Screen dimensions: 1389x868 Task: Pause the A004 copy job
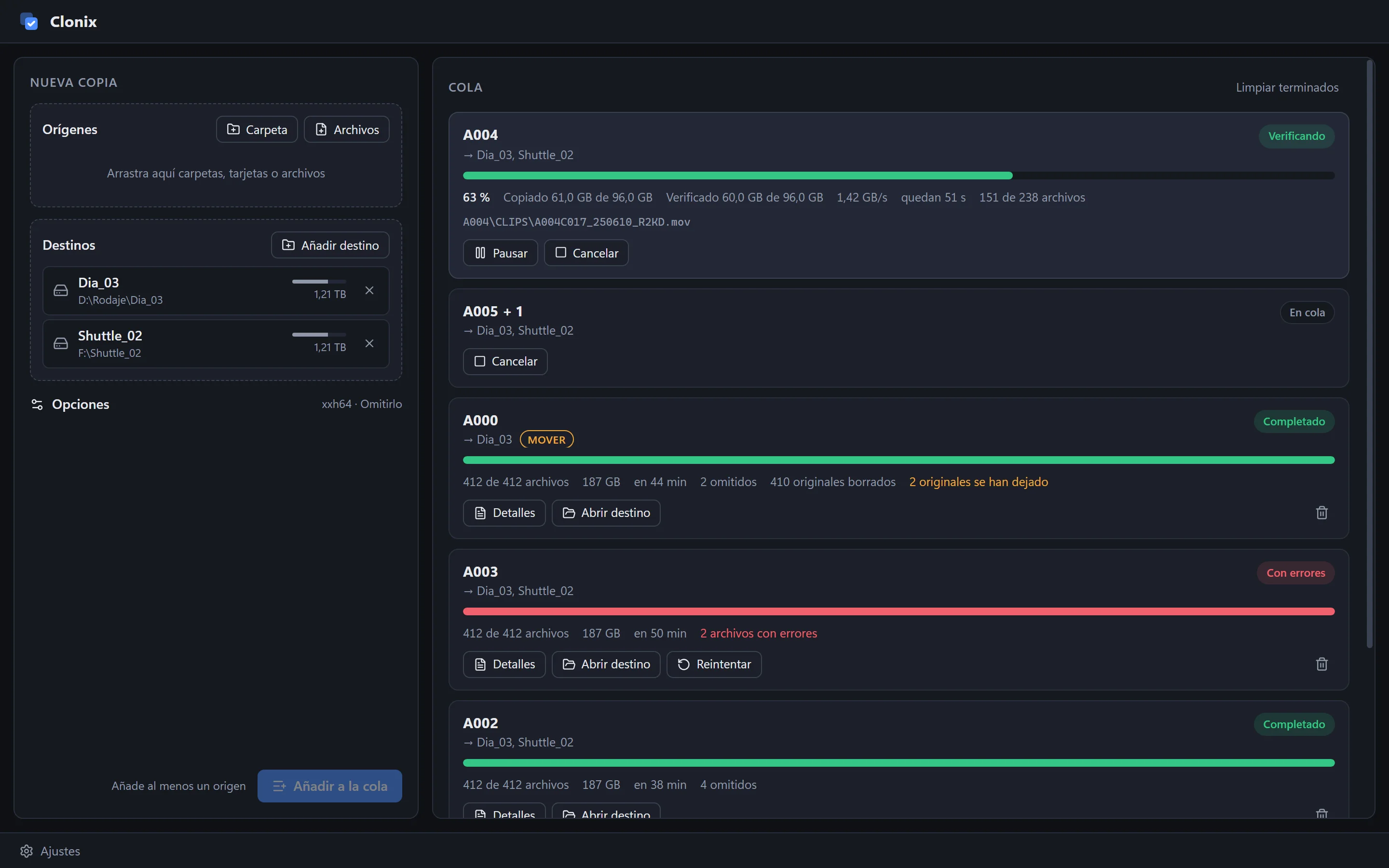pyautogui.click(x=501, y=253)
